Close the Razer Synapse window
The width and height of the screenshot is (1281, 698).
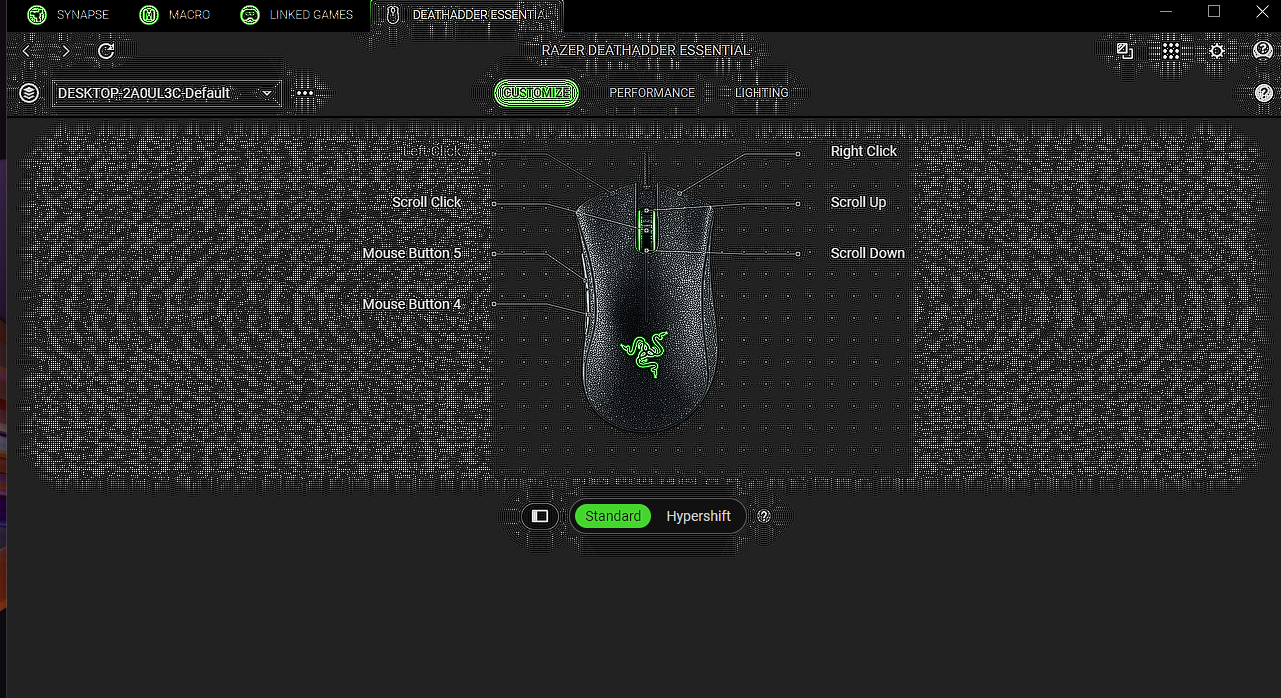tap(1262, 11)
